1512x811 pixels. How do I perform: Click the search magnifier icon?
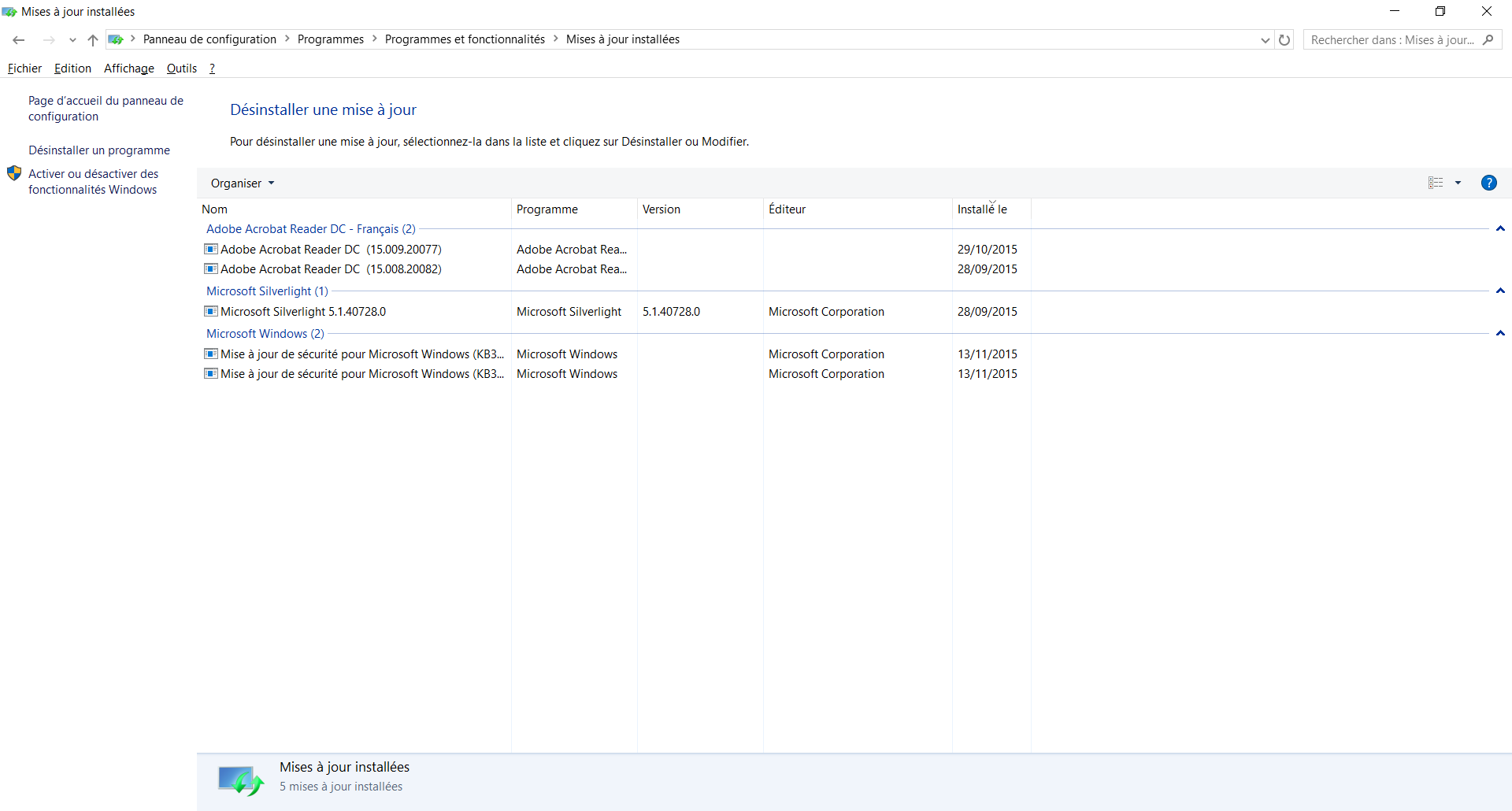coord(1488,39)
